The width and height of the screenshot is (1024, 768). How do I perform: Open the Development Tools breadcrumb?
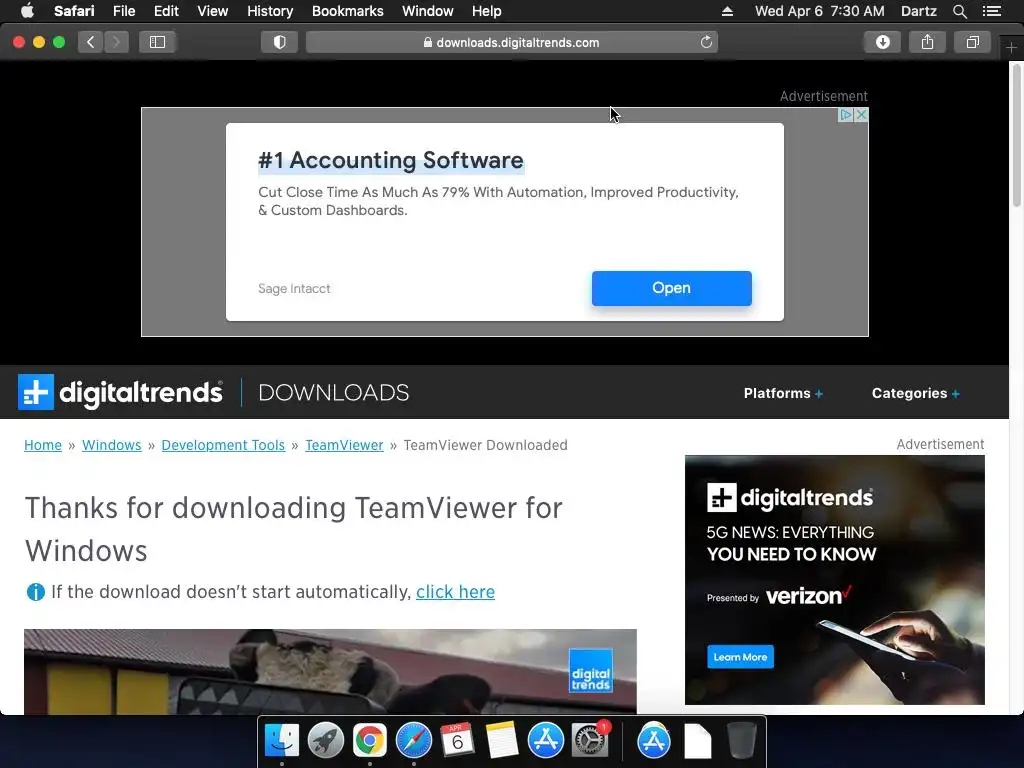(223, 445)
